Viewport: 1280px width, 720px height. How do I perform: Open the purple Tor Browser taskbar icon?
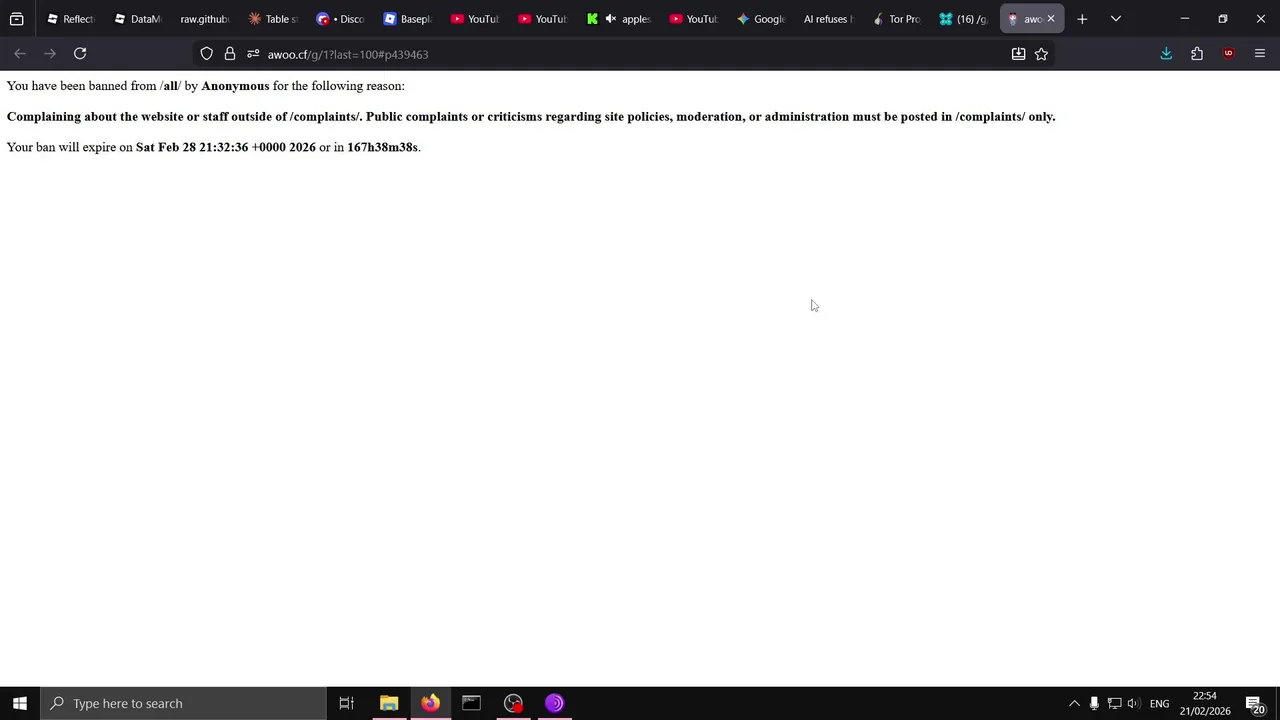coord(554,703)
